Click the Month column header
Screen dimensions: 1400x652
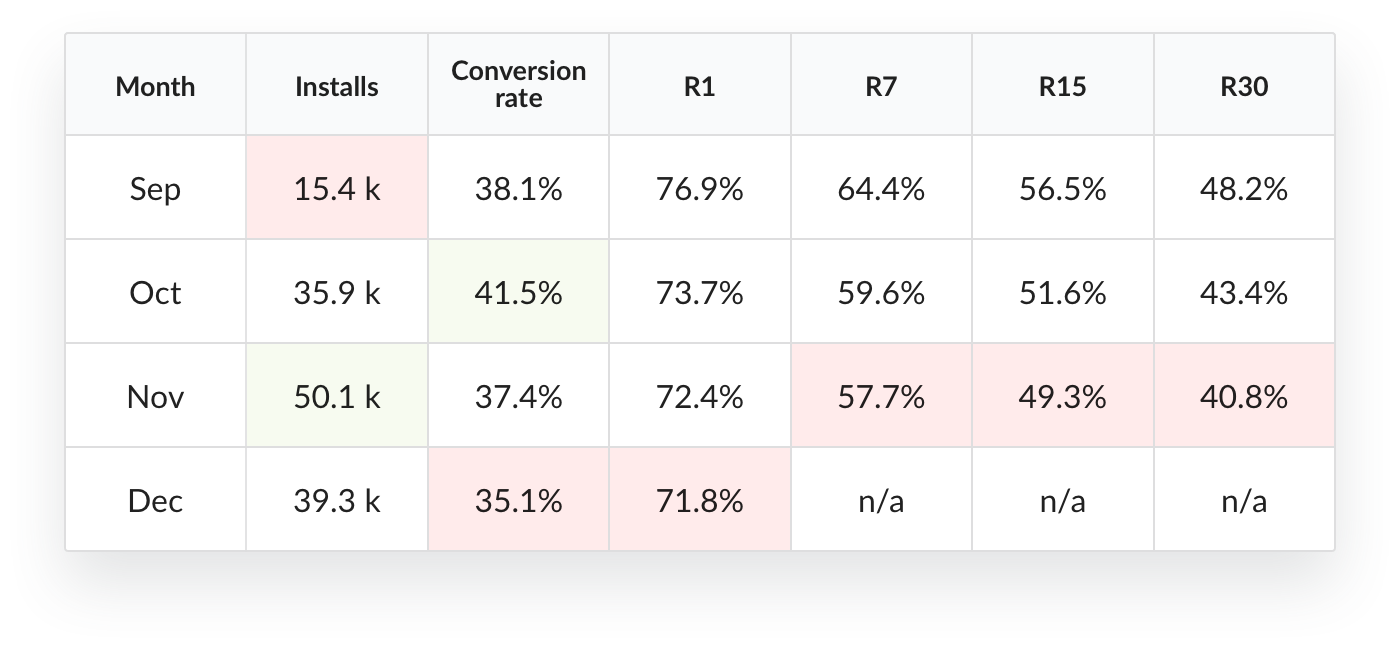[155, 86]
